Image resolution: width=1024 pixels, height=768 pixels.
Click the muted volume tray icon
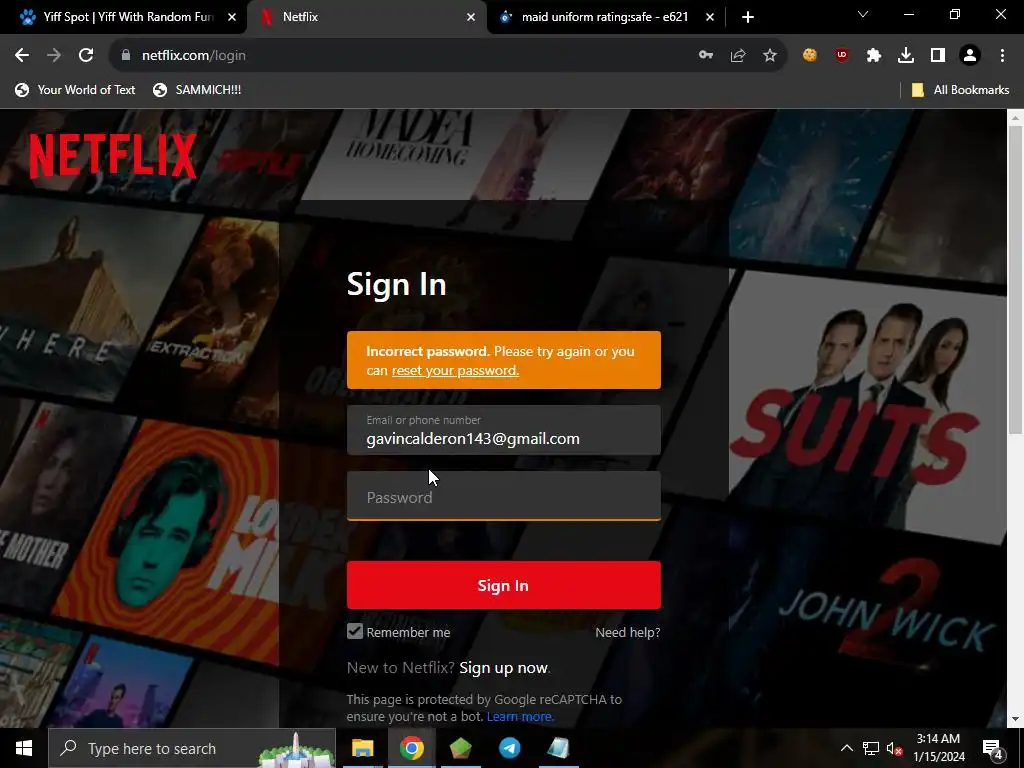tap(894, 748)
